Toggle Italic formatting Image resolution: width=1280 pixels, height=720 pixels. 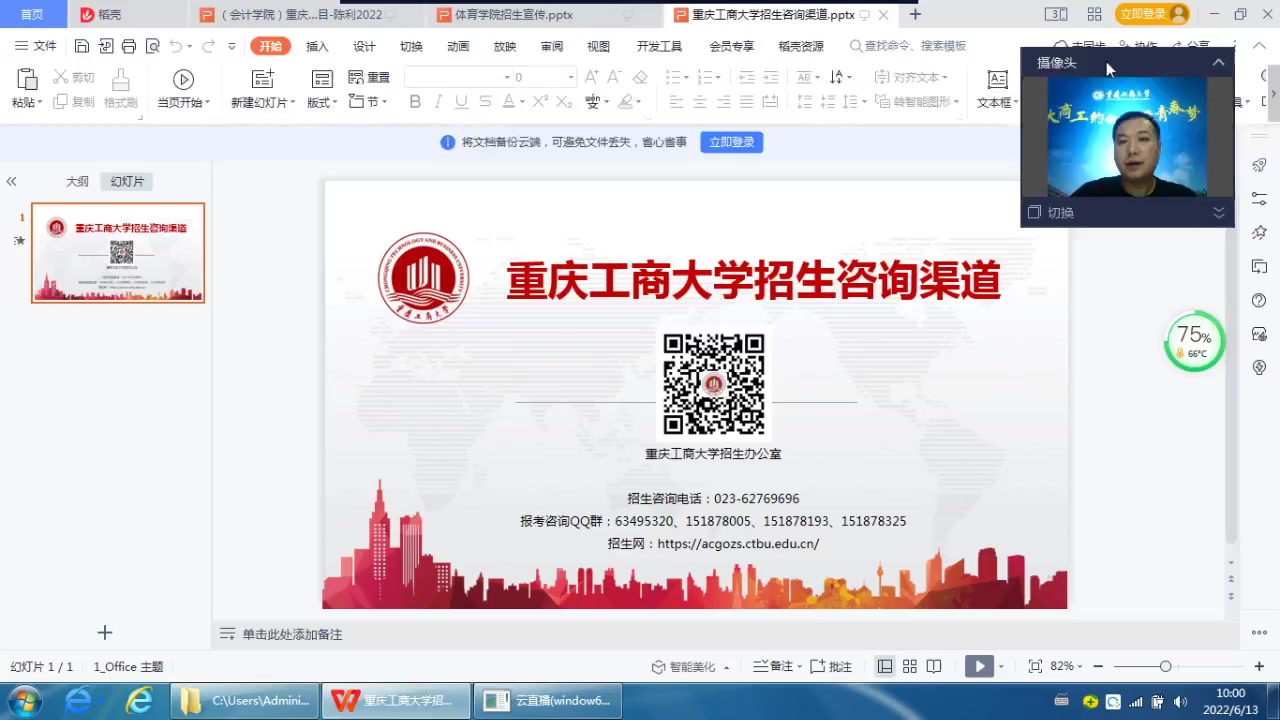pyautogui.click(x=438, y=101)
